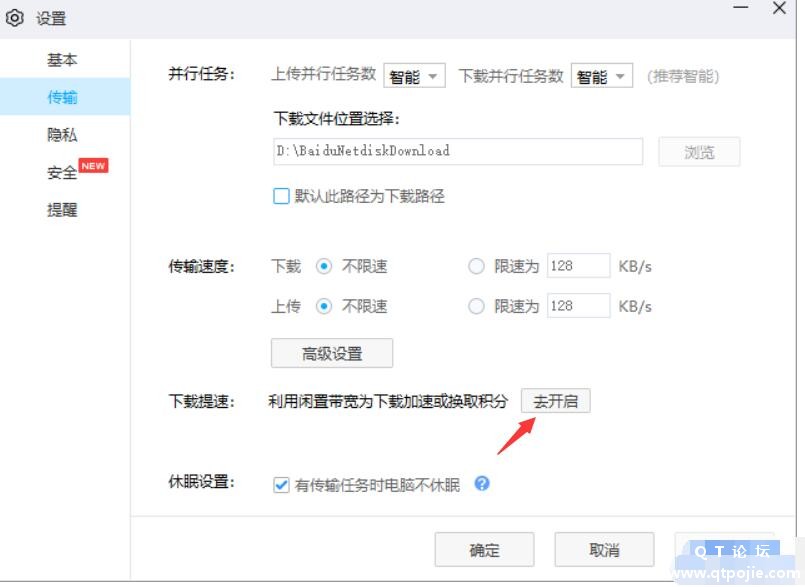The width and height of the screenshot is (805, 587).
Task: Click the settings gear icon in title bar
Action: [14, 18]
